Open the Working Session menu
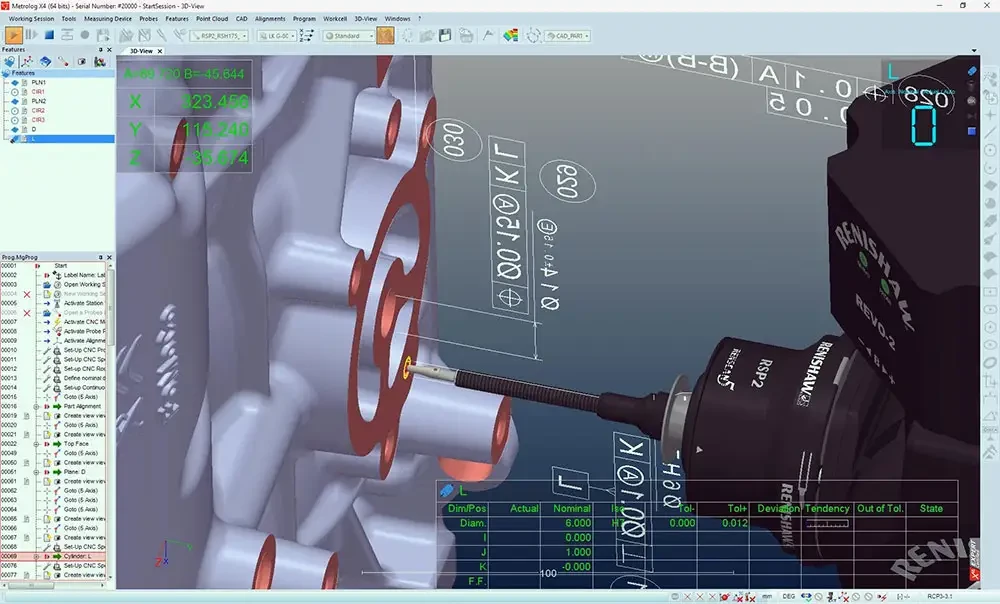Image resolution: width=1000 pixels, height=604 pixels. click(31, 18)
